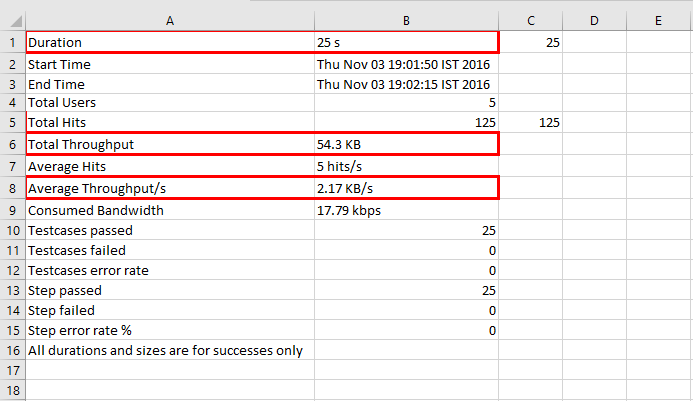
Task: Select the Total Users value 5
Action: pyautogui.click(x=406, y=103)
